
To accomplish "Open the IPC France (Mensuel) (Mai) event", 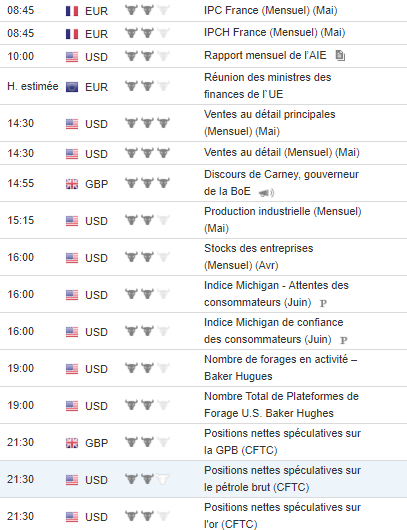I will (270, 10).
